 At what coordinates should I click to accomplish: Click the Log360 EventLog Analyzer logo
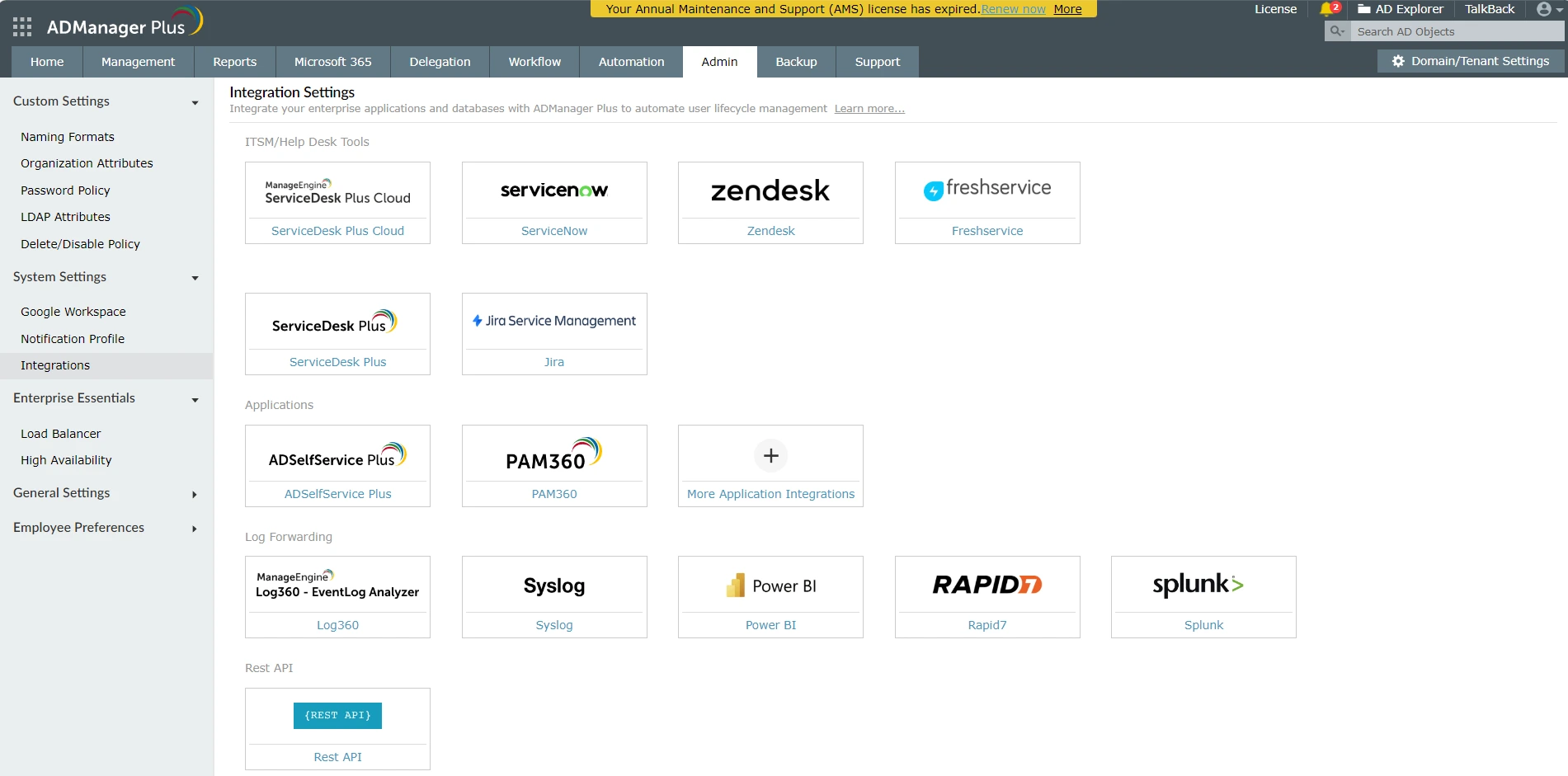tap(337, 585)
